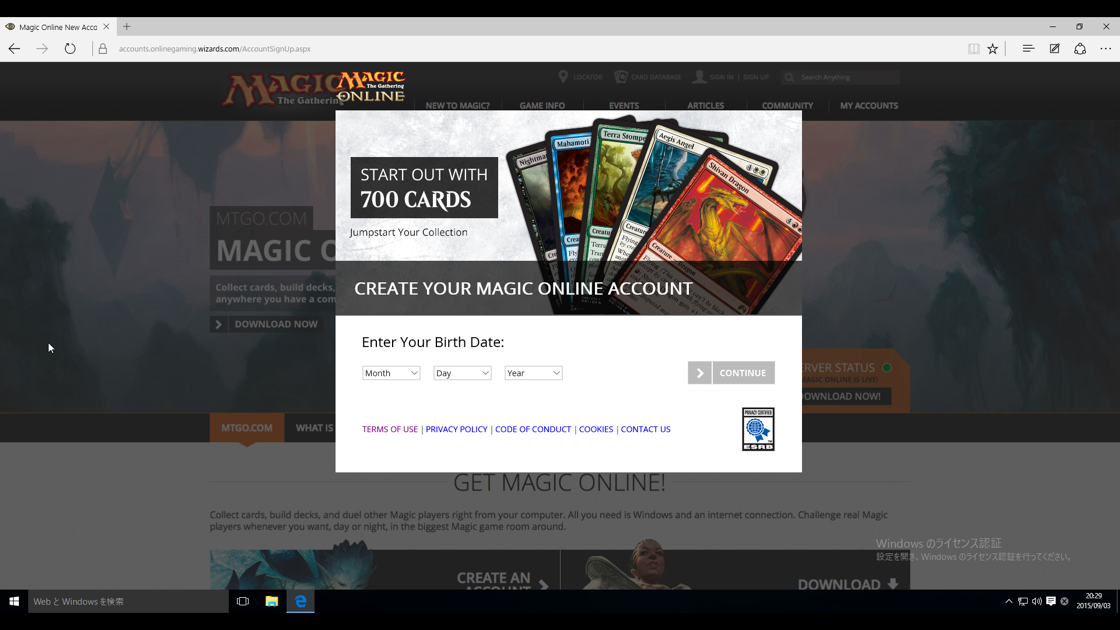Click the ESRB privacy certified badge
This screenshot has width=1120, height=630.
[x=758, y=429]
